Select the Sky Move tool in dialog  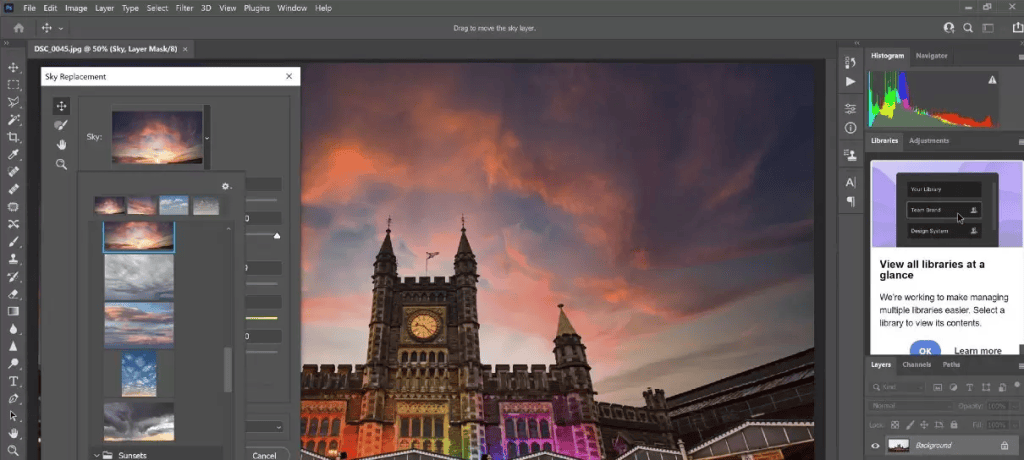(61, 106)
